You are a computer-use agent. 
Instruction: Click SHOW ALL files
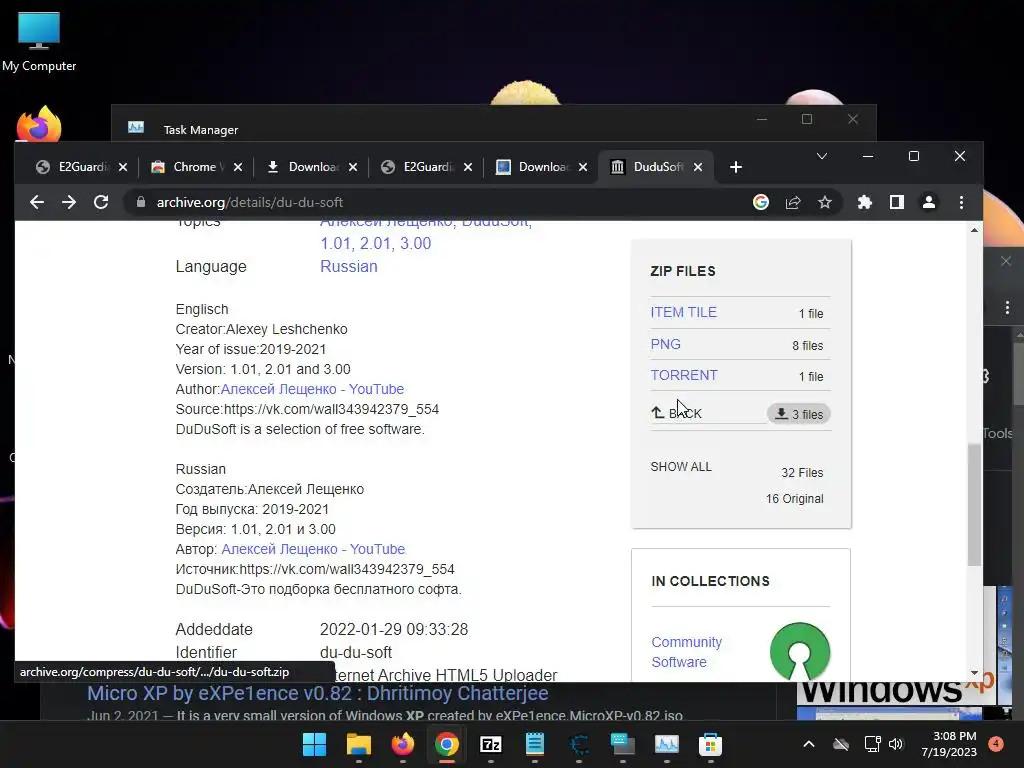(x=681, y=467)
